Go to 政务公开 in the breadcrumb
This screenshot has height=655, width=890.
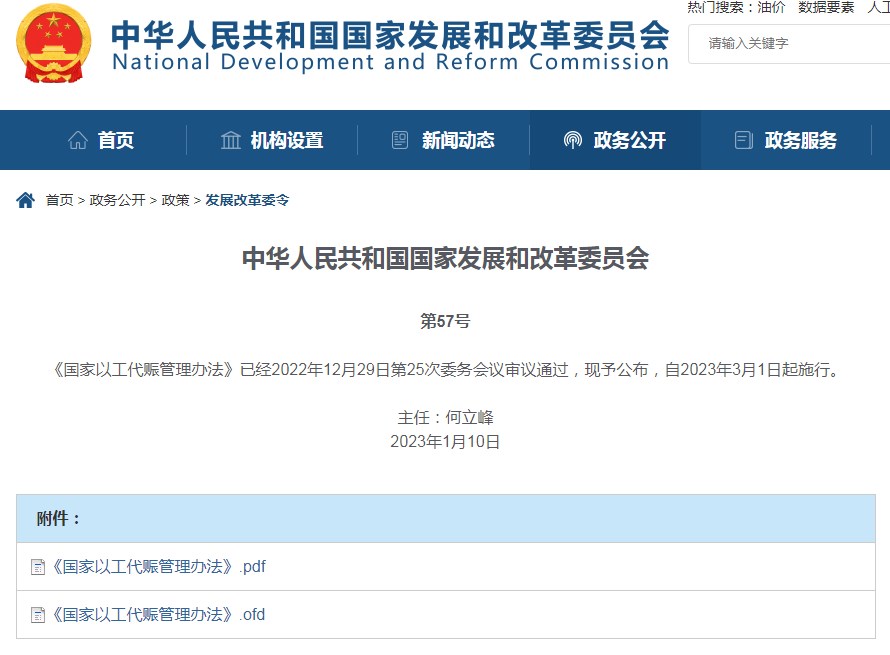coord(117,200)
